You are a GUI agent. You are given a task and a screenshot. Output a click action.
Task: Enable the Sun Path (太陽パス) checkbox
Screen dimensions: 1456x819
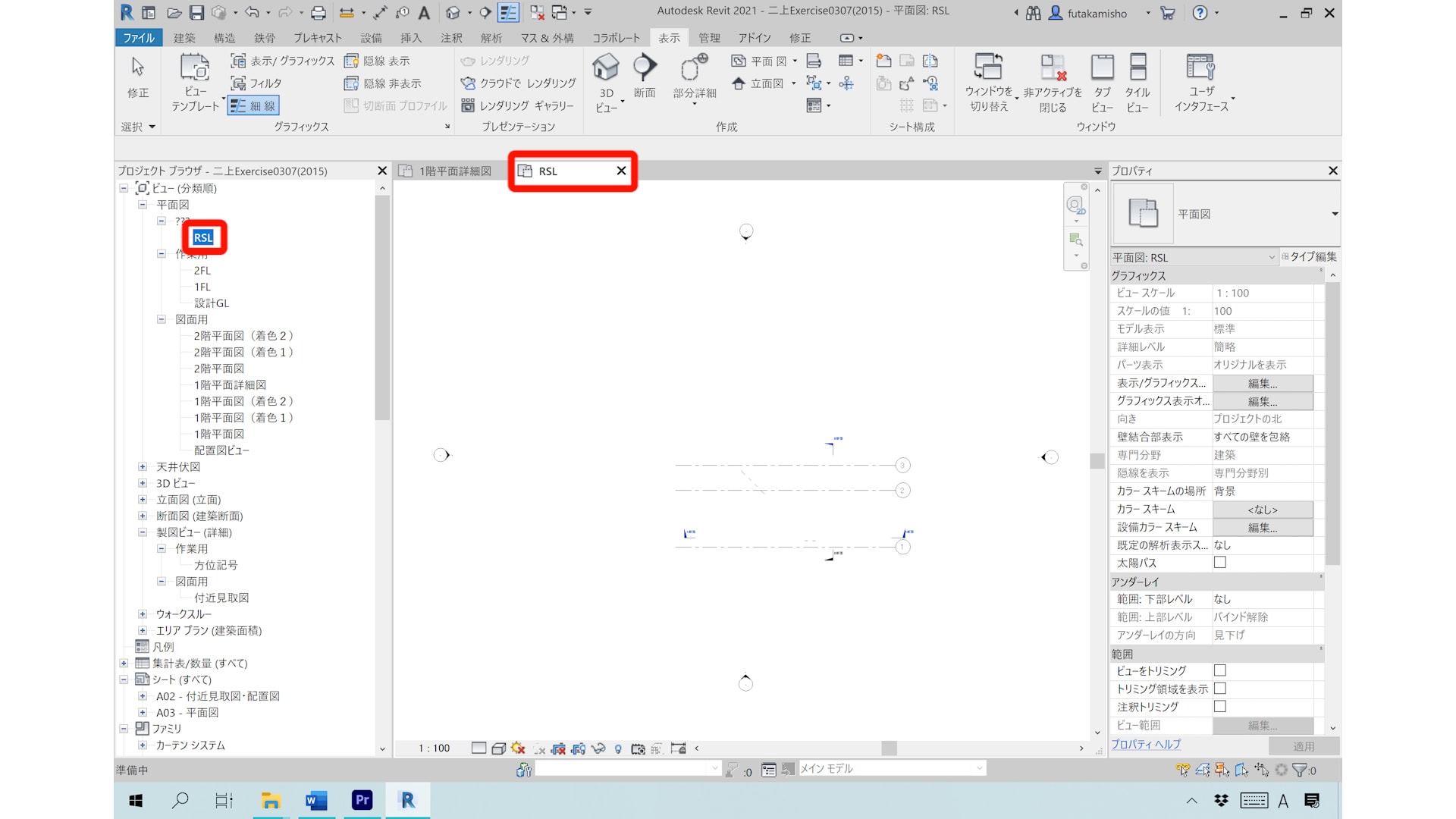(1219, 563)
